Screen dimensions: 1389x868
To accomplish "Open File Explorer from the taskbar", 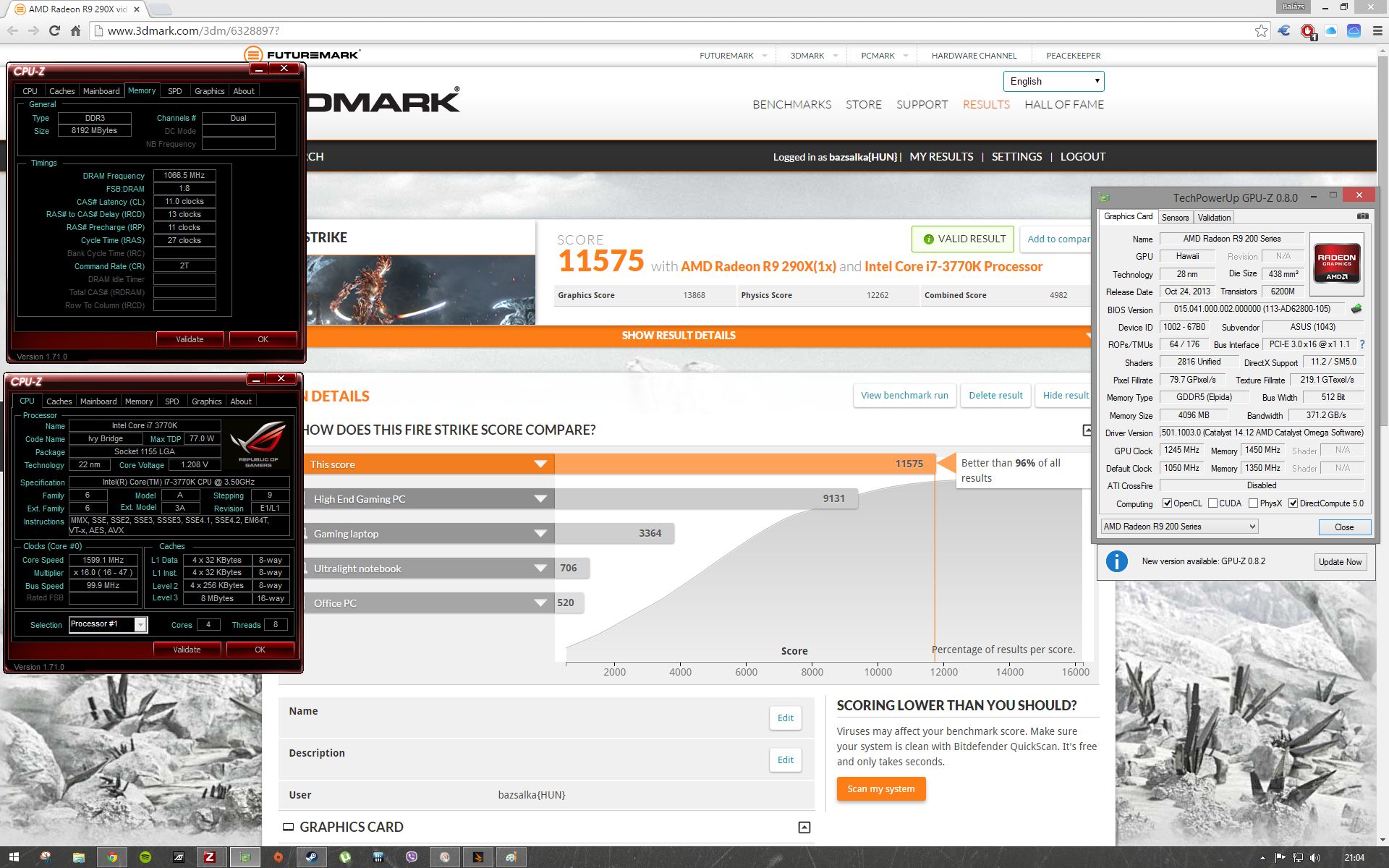I will [x=79, y=857].
